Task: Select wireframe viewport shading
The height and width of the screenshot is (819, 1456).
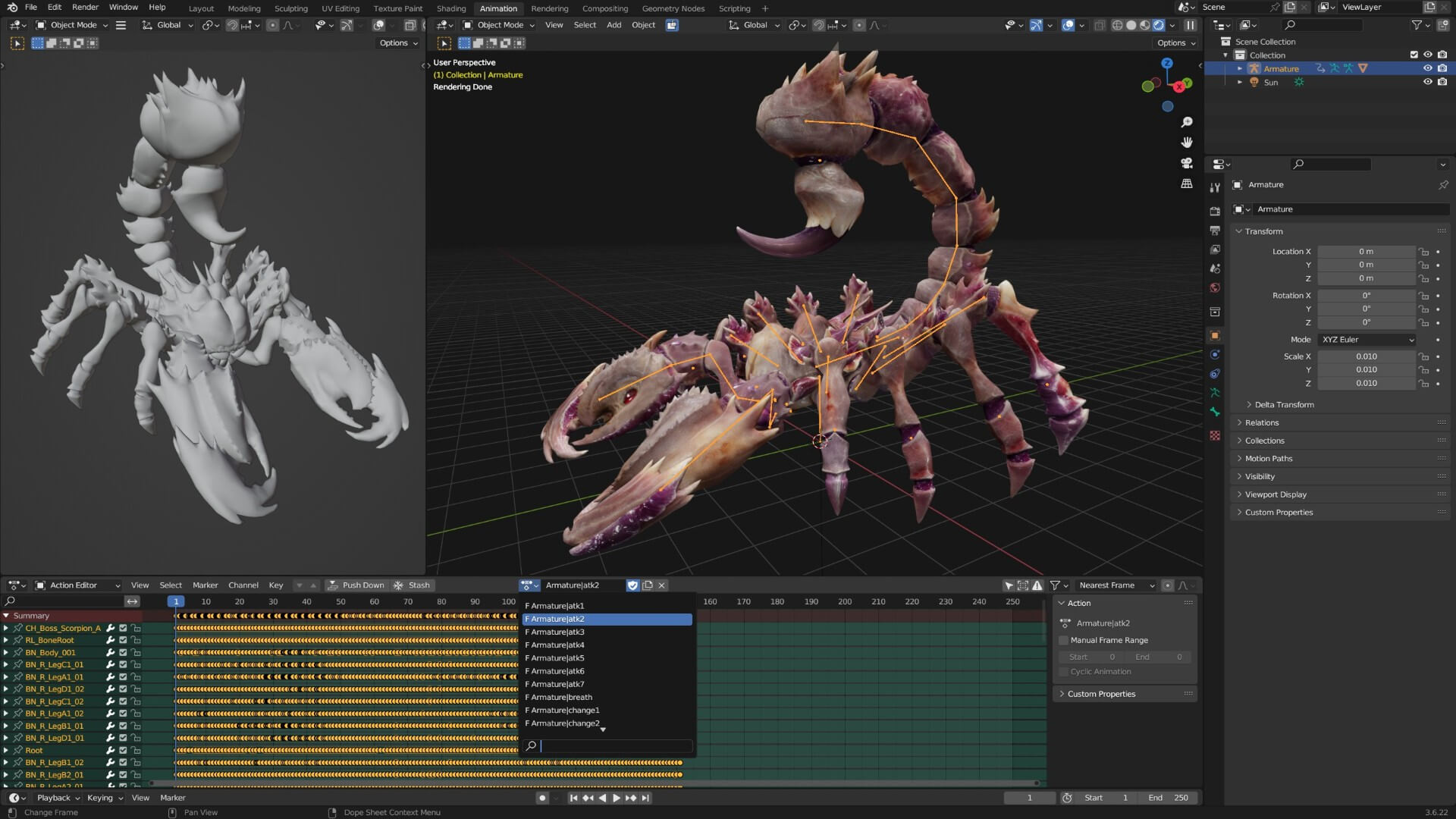Action: click(x=1117, y=25)
